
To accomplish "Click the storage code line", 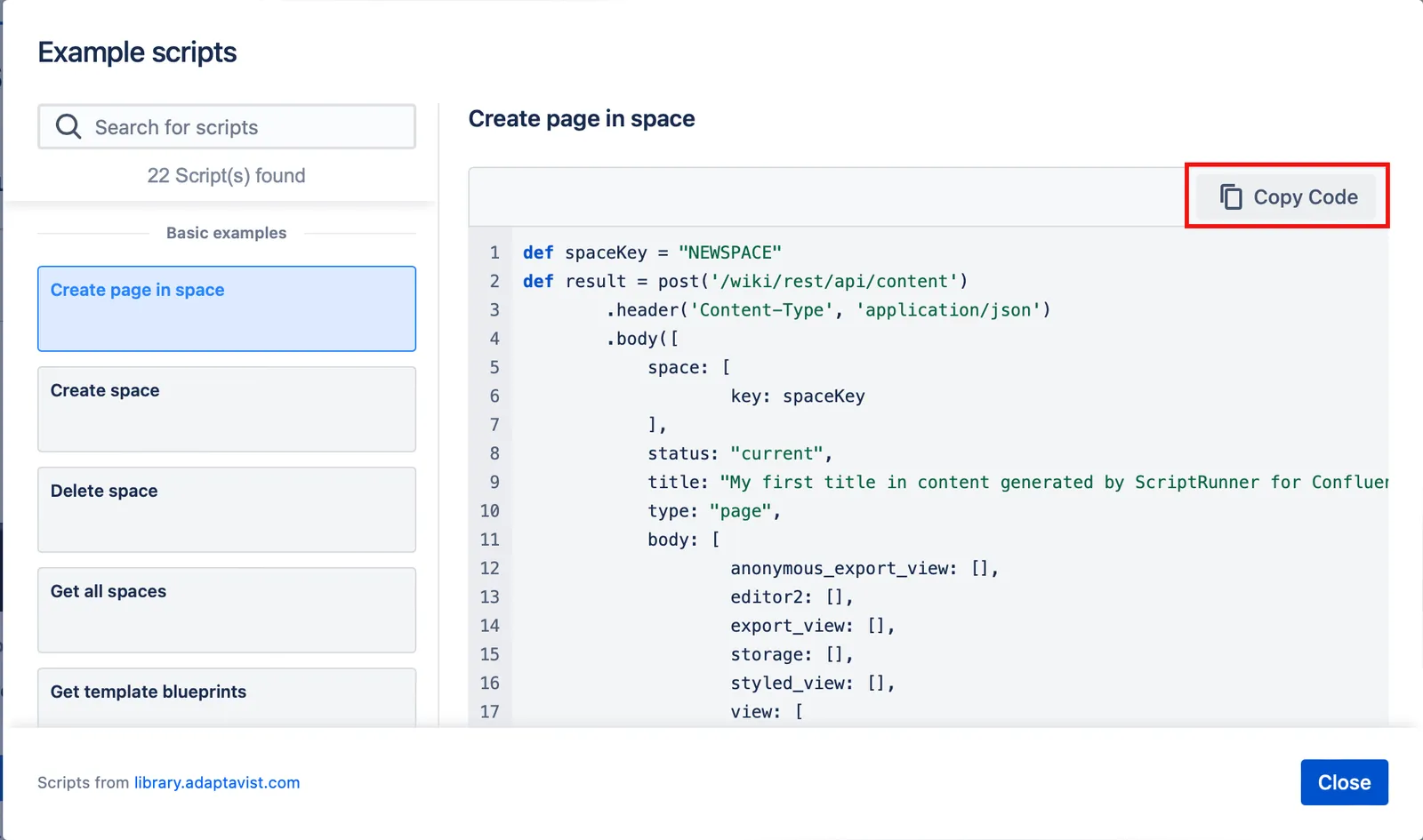I will point(792,654).
